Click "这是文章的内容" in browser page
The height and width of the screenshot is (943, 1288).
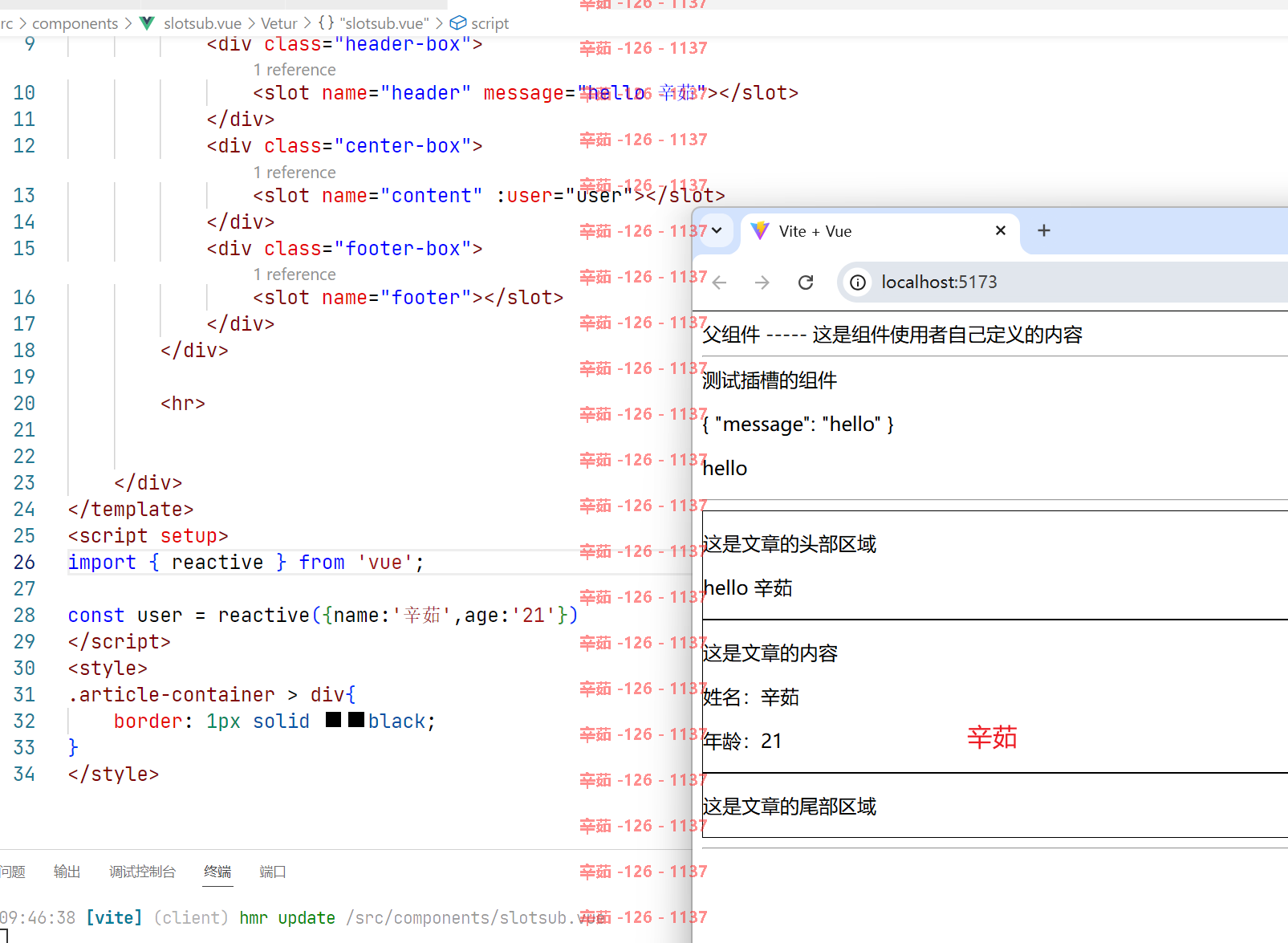pos(770,653)
